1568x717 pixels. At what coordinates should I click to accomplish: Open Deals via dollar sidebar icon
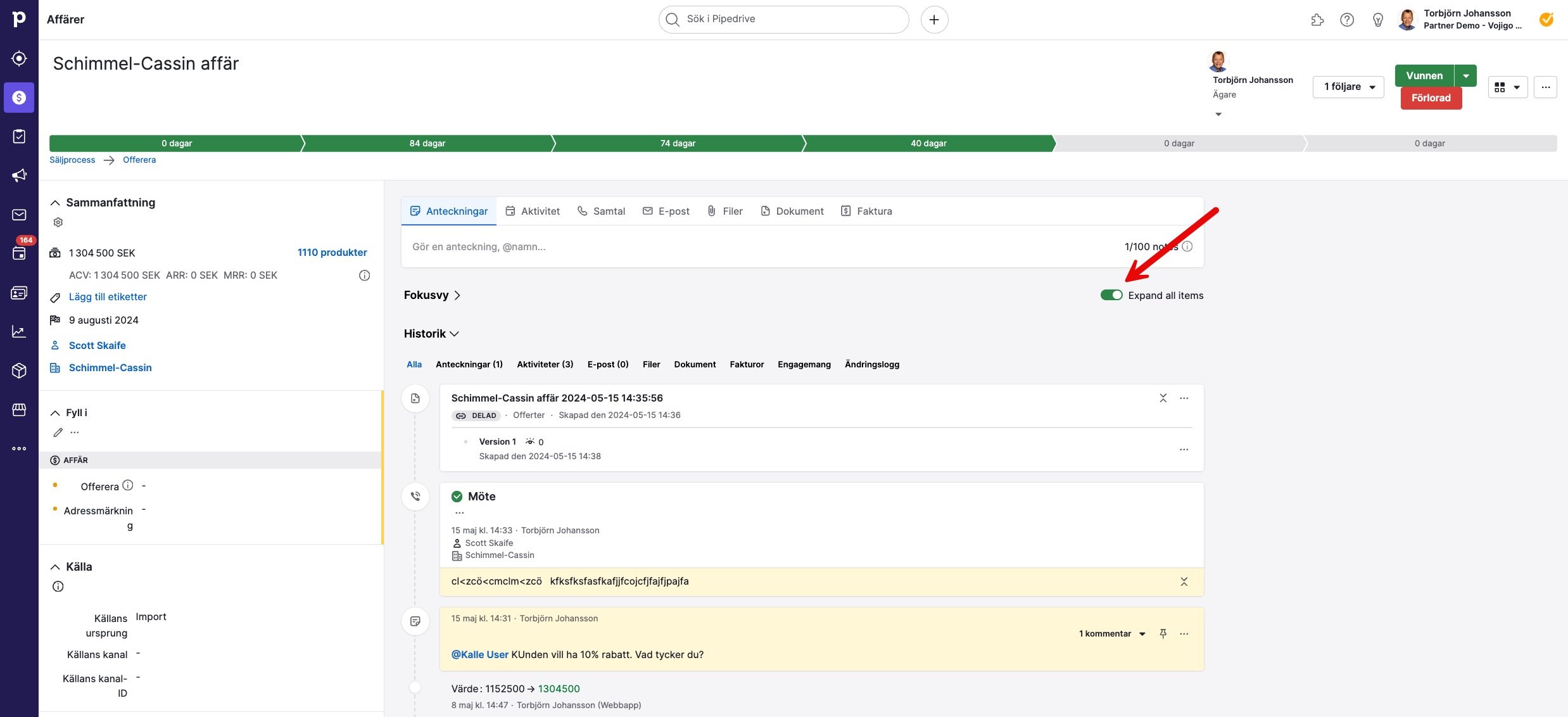coord(19,98)
